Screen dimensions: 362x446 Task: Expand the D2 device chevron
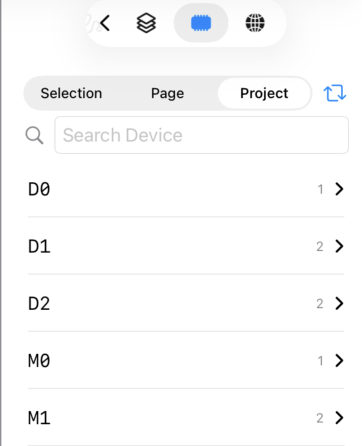pyautogui.click(x=339, y=303)
